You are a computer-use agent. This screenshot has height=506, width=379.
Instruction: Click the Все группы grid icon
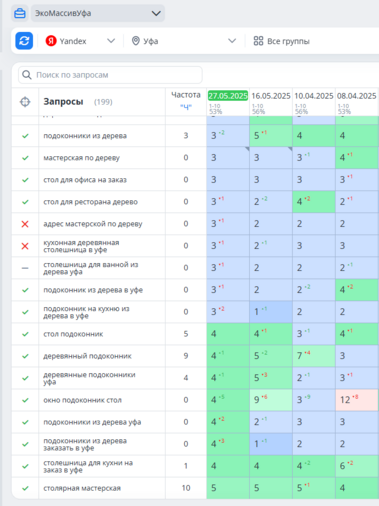click(258, 41)
